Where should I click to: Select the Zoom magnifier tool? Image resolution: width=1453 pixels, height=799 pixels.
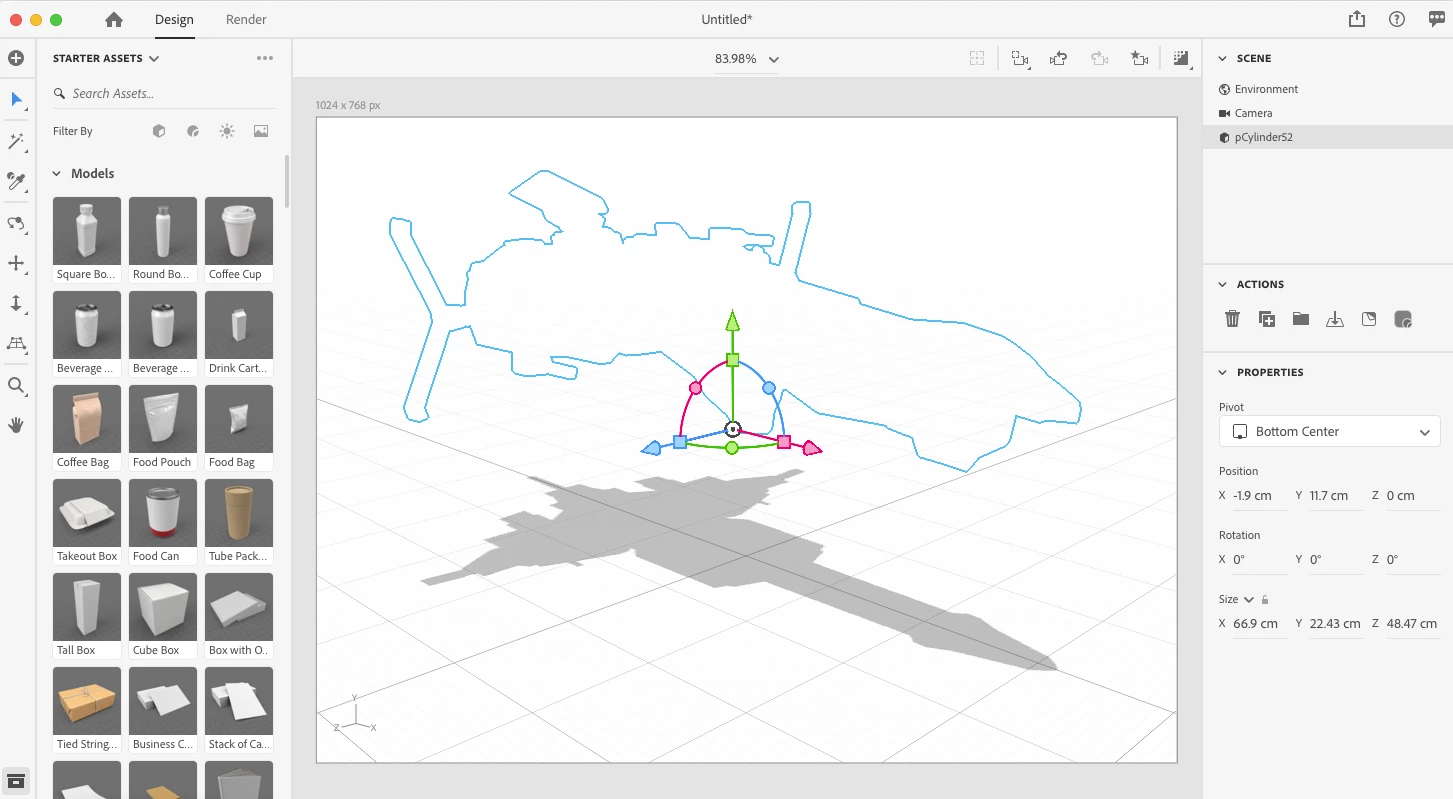pyautogui.click(x=16, y=386)
